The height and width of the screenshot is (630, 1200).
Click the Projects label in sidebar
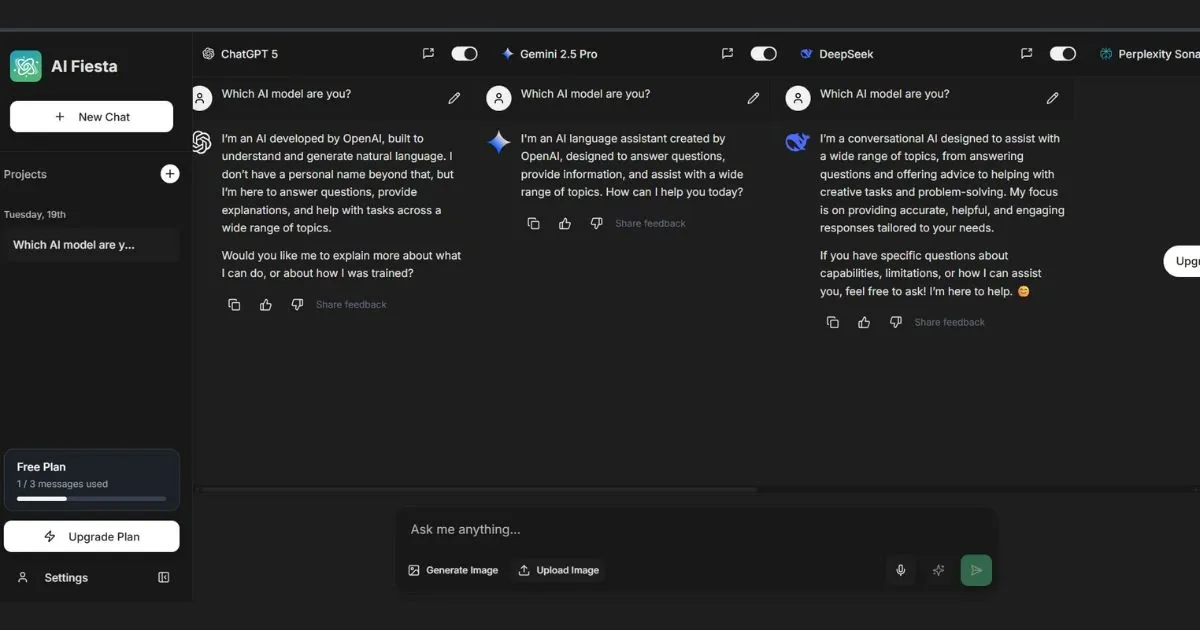[25, 174]
